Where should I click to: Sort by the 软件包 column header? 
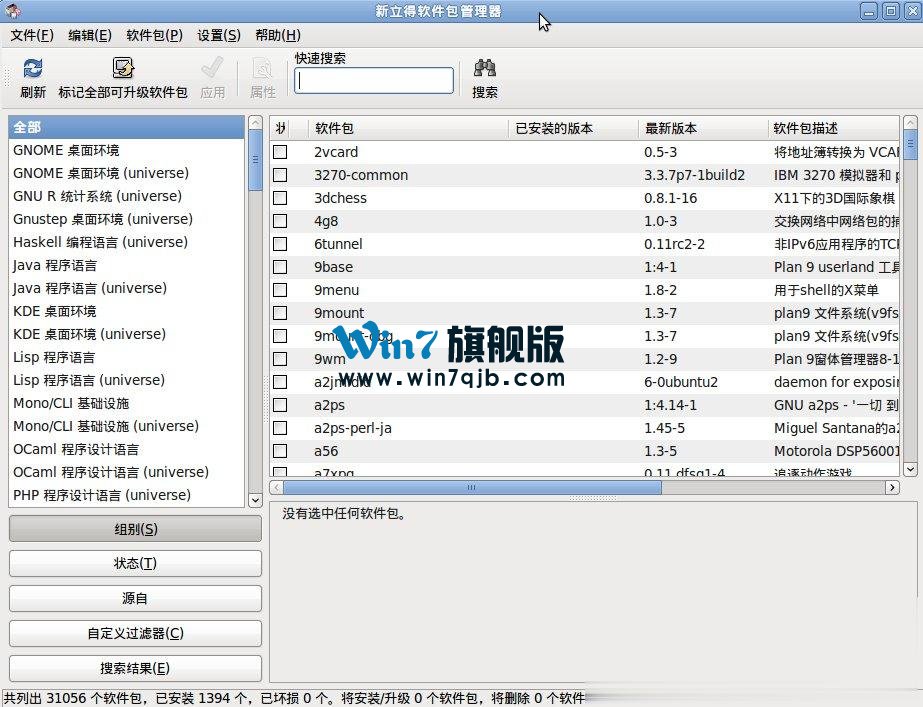pos(408,128)
